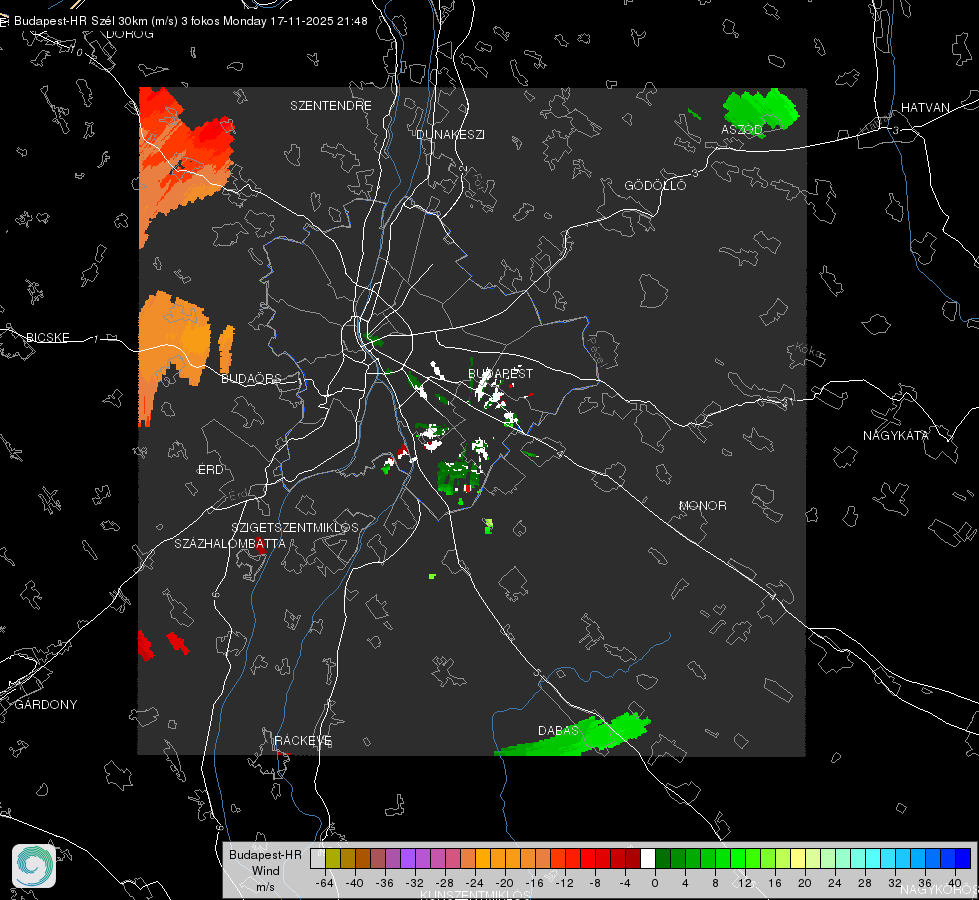This screenshot has width=979, height=900.
Task: Click the swirl weather service logo
Action: [34, 866]
